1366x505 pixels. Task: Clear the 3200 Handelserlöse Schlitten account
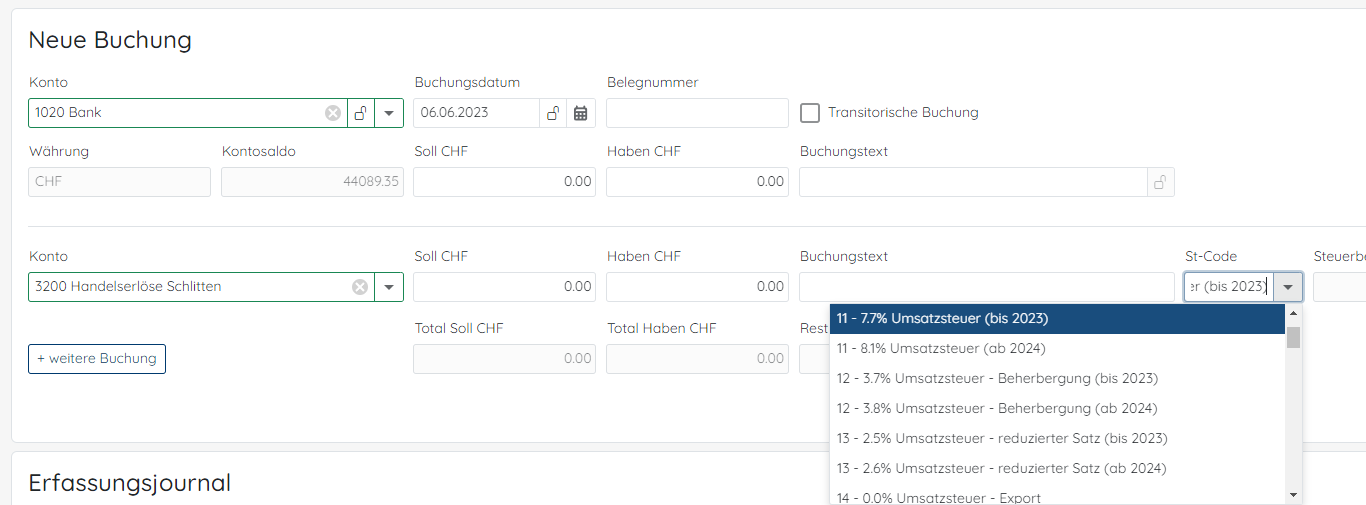tap(360, 287)
